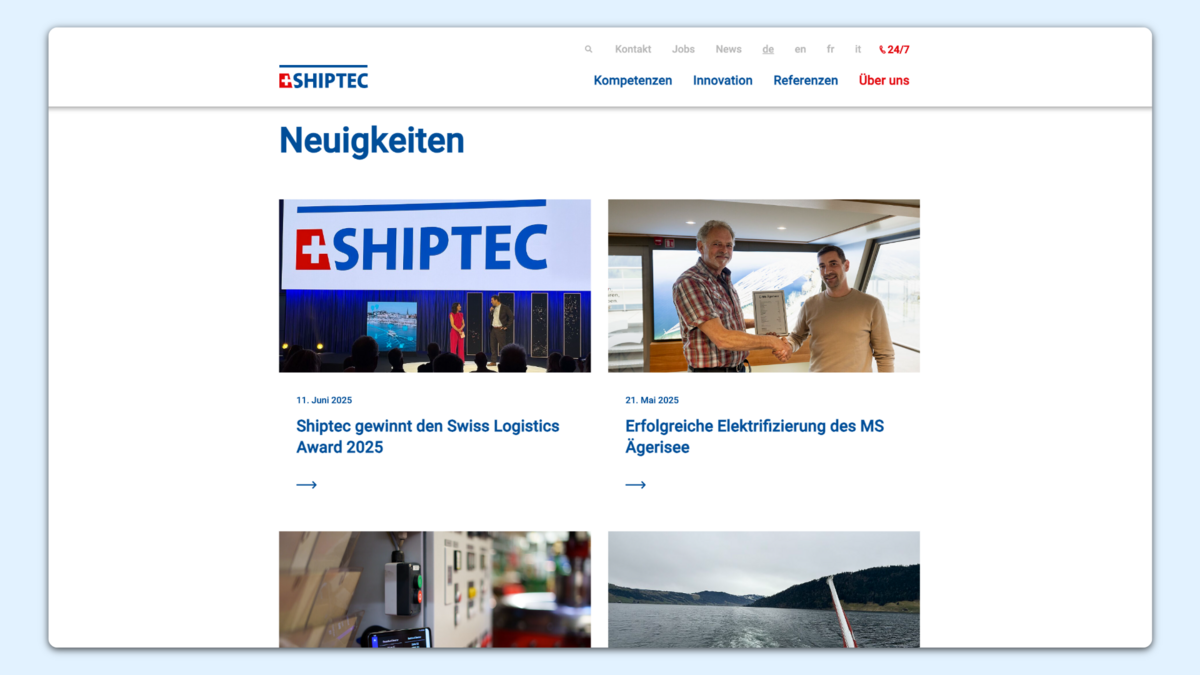Open the Referenzen menu
Viewport: 1200px width, 675px height.
pyautogui.click(x=805, y=80)
